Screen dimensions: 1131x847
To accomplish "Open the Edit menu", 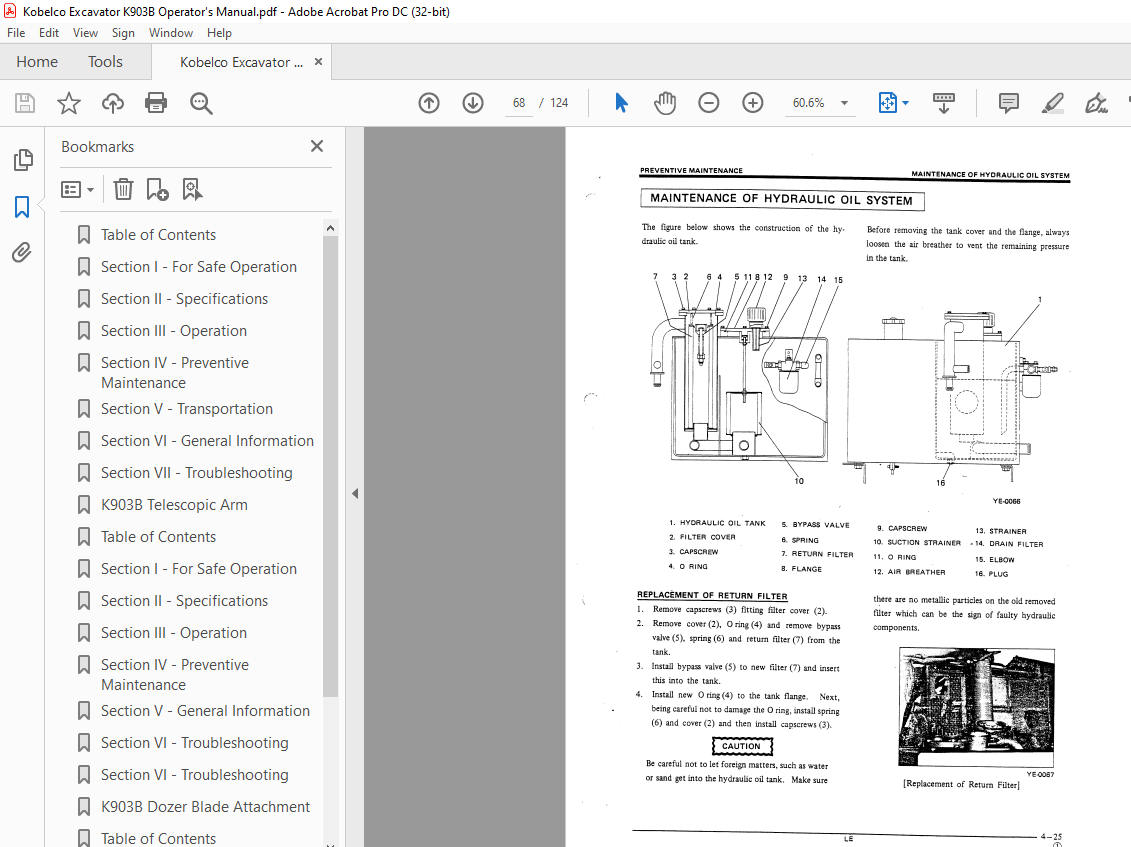I will tap(49, 32).
